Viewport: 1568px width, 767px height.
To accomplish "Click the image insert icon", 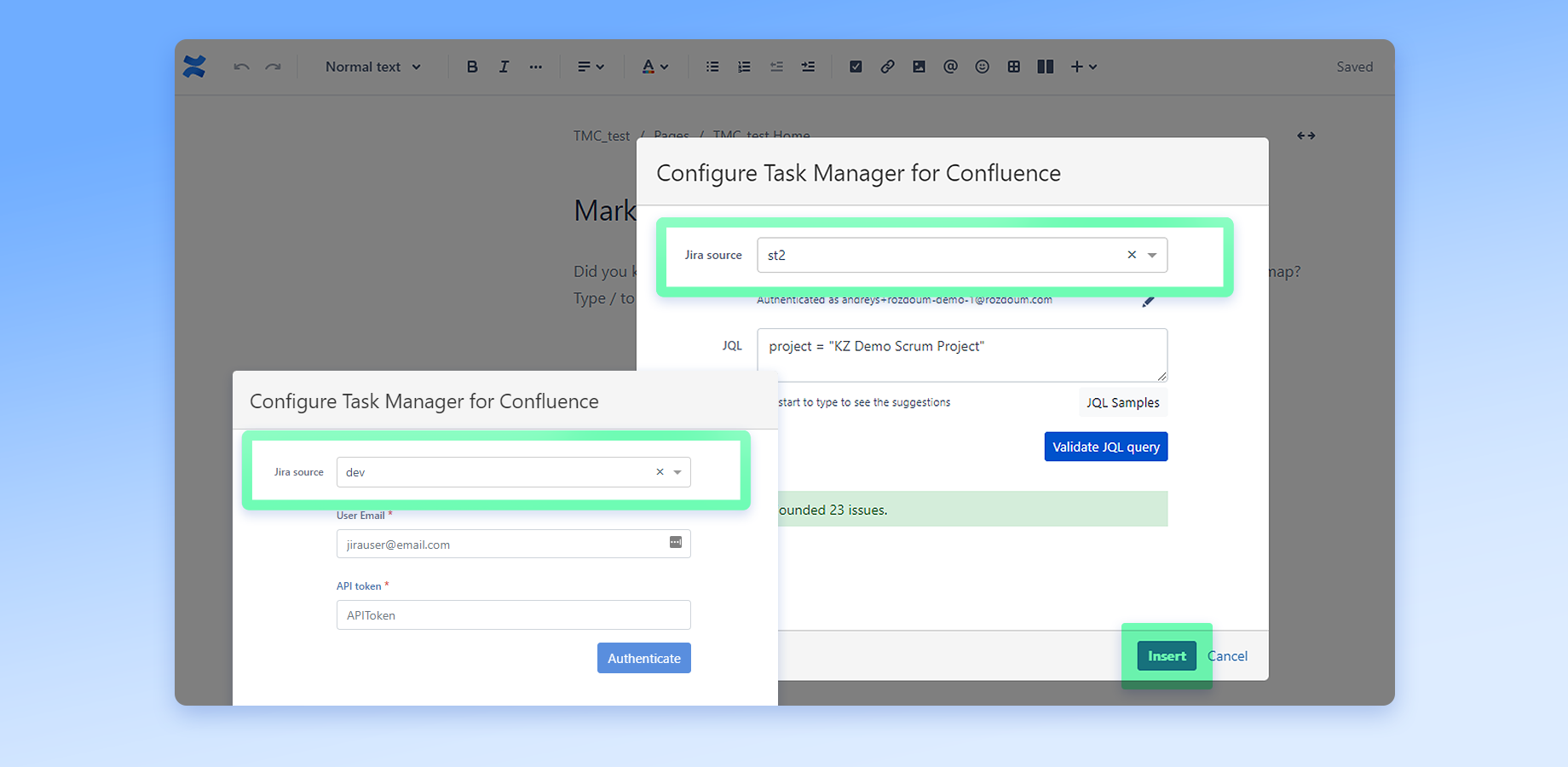I will pos(919,66).
